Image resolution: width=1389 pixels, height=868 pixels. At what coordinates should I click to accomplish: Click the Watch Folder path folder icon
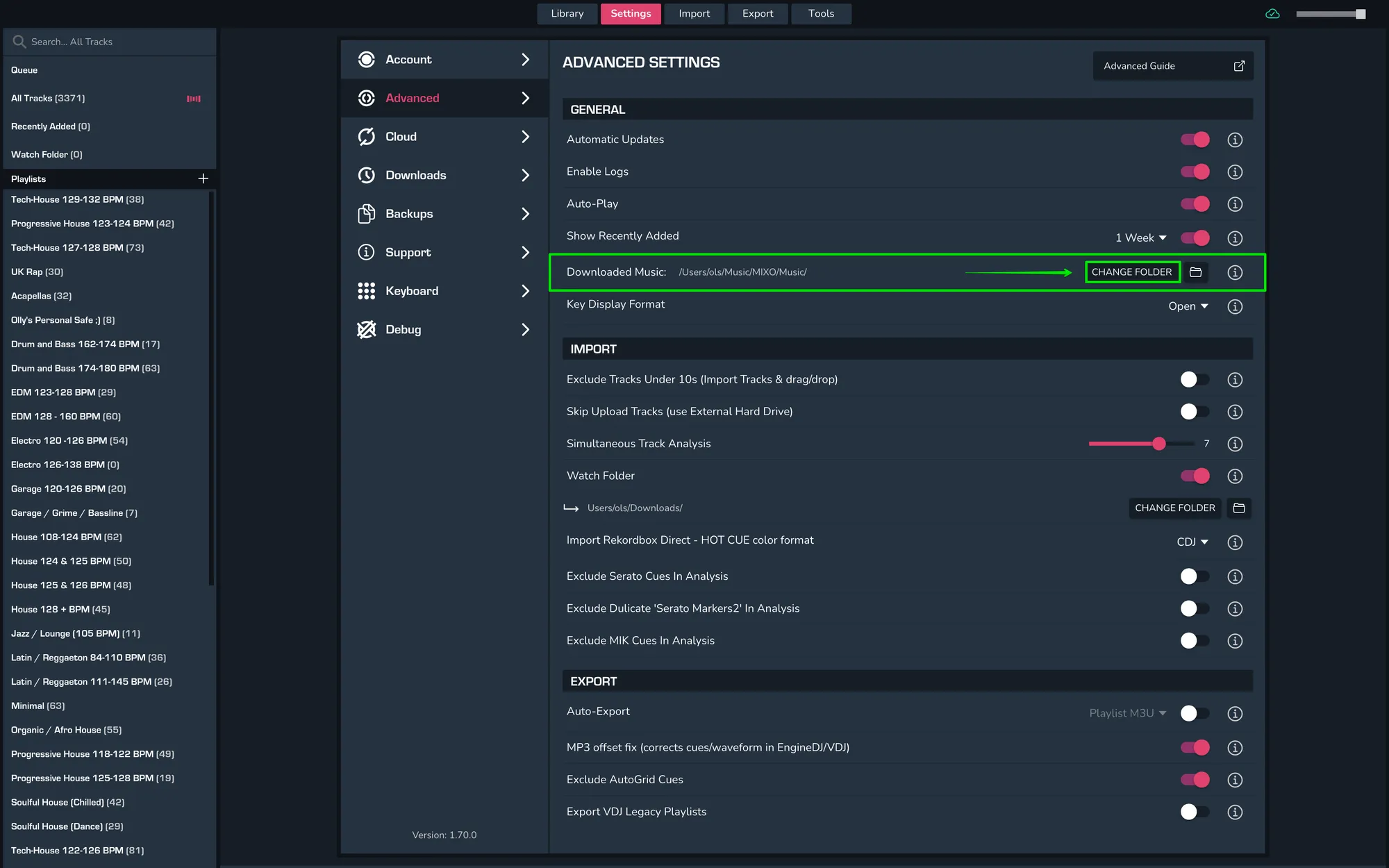point(1238,508)
